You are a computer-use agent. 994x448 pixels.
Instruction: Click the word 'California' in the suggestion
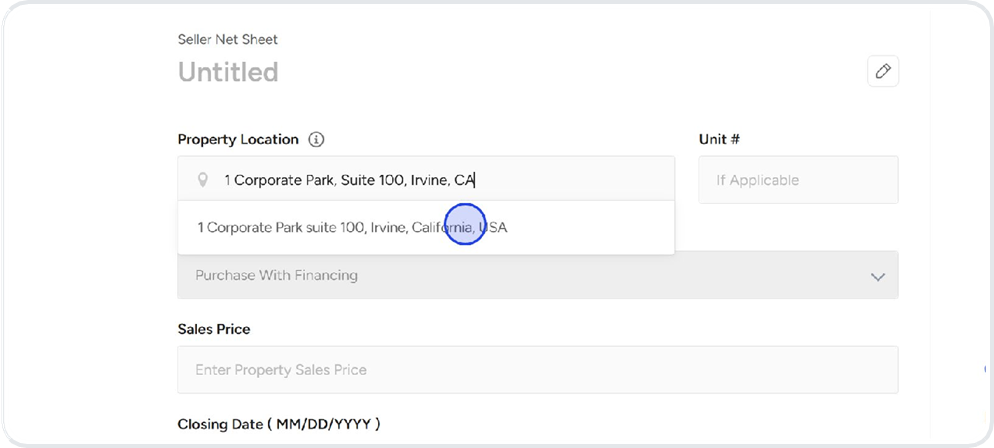(440, 228)
